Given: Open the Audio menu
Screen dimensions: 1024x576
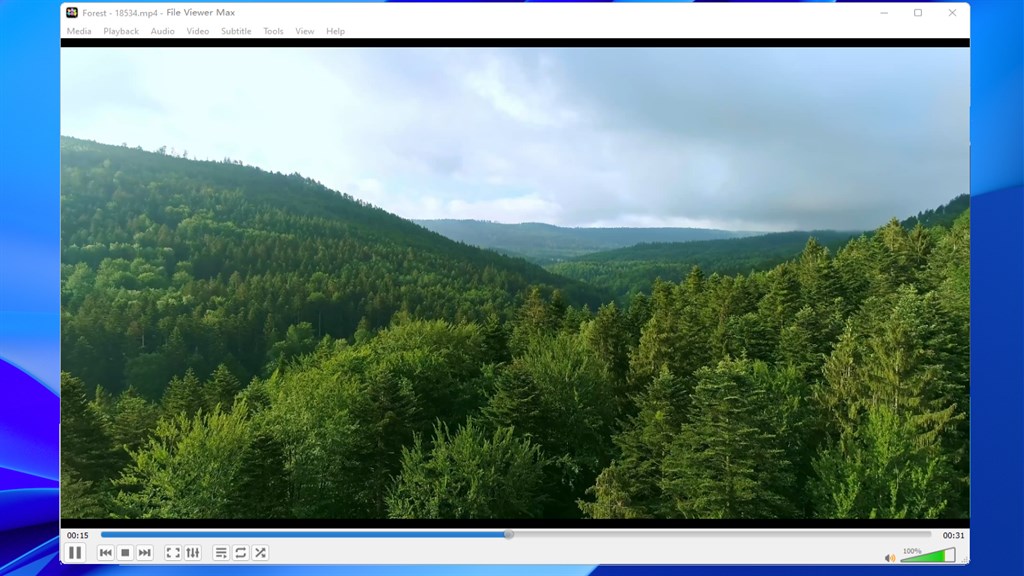Looking at the screenshot, I should click(x=163, y=31).
